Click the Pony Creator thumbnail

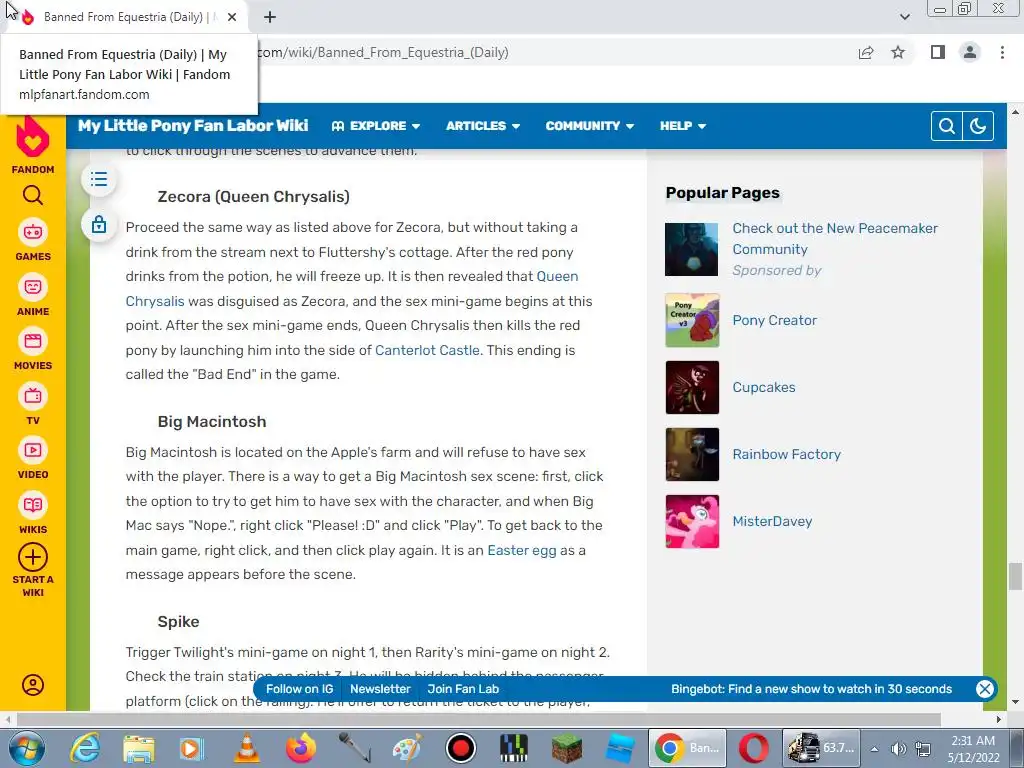click(692, 320)
